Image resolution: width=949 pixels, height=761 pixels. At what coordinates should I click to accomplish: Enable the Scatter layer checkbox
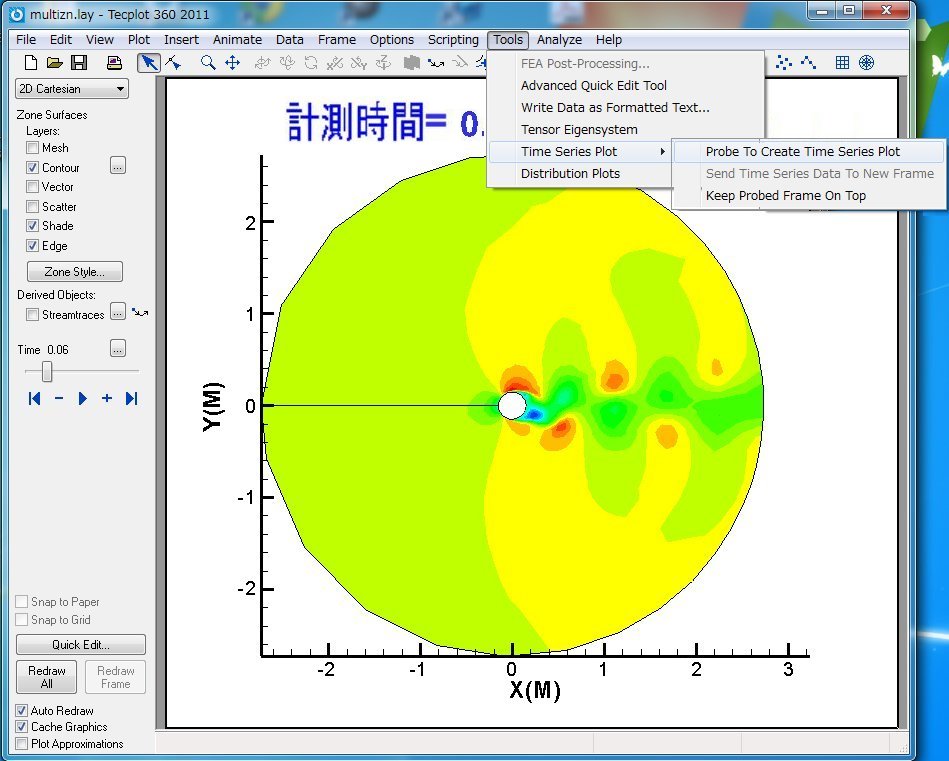point(33,206)
